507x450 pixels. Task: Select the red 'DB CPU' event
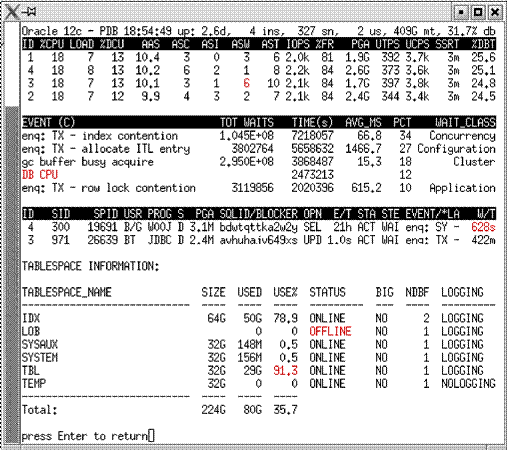pos(40,175)
